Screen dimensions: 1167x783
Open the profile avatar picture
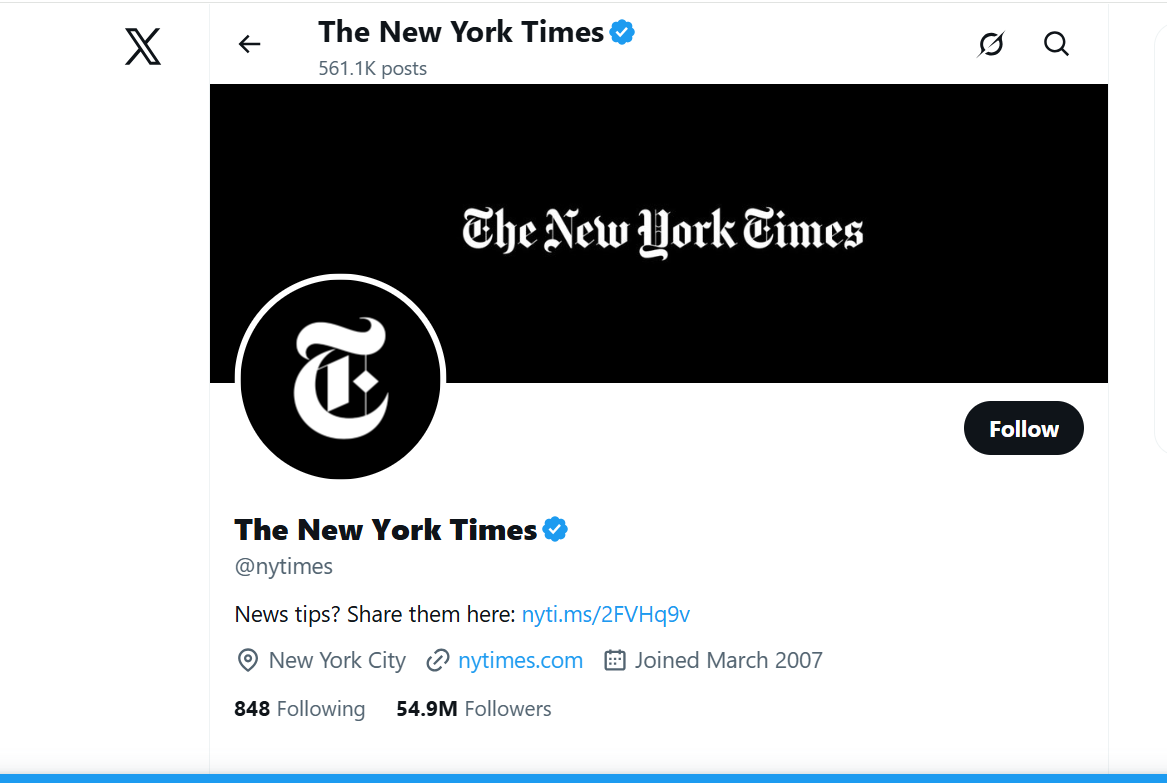click(340, 378)
